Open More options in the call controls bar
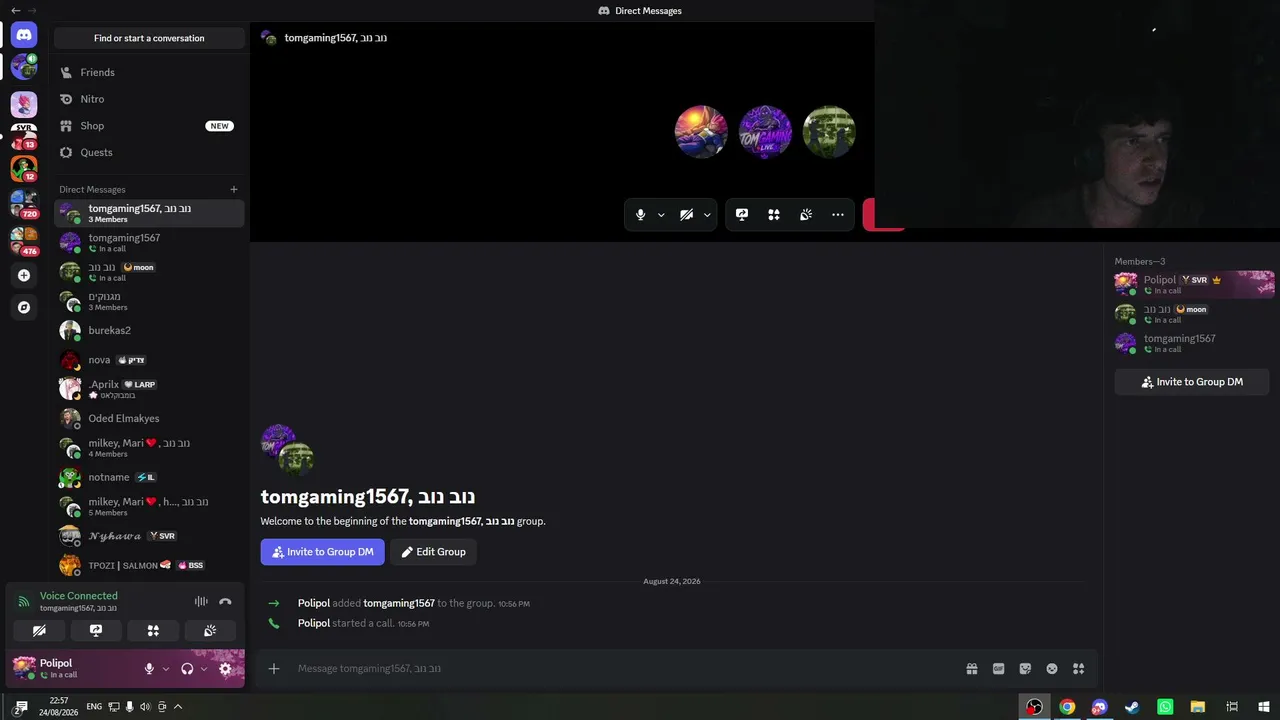Image resolution: width=1280 pixels, height=720 pixels. coord(838,214)
